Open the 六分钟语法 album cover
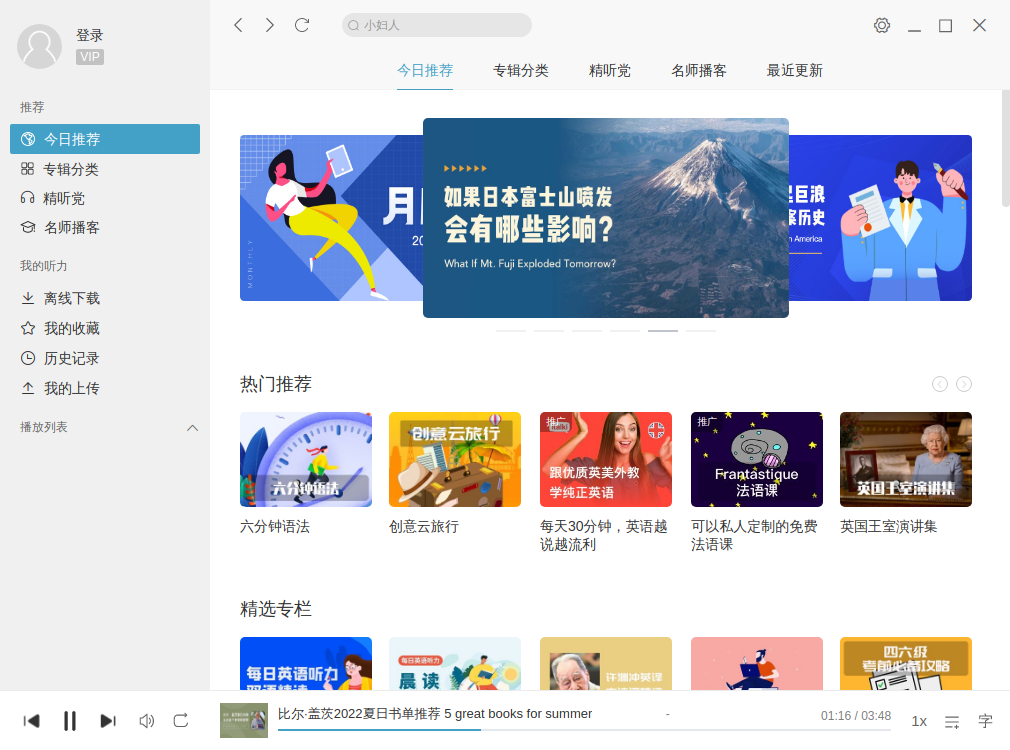Screen dimensions: 1010x750 click(x=306, y=459)
